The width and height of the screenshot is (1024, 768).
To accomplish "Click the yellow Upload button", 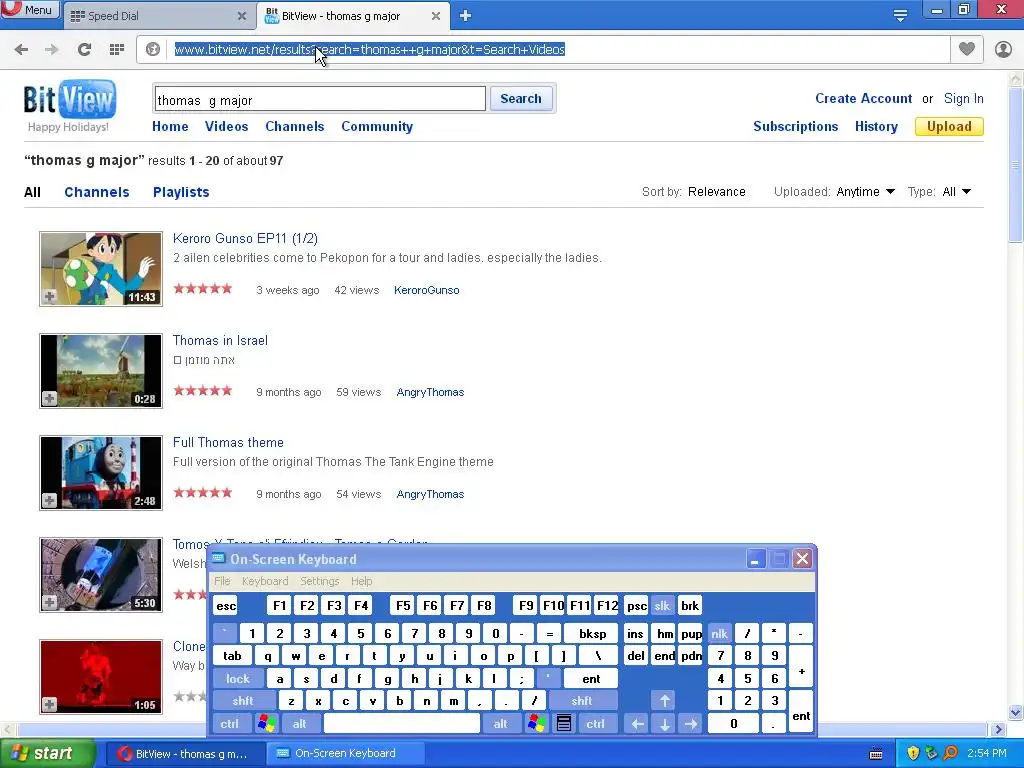I will click(x=949, y=126).
